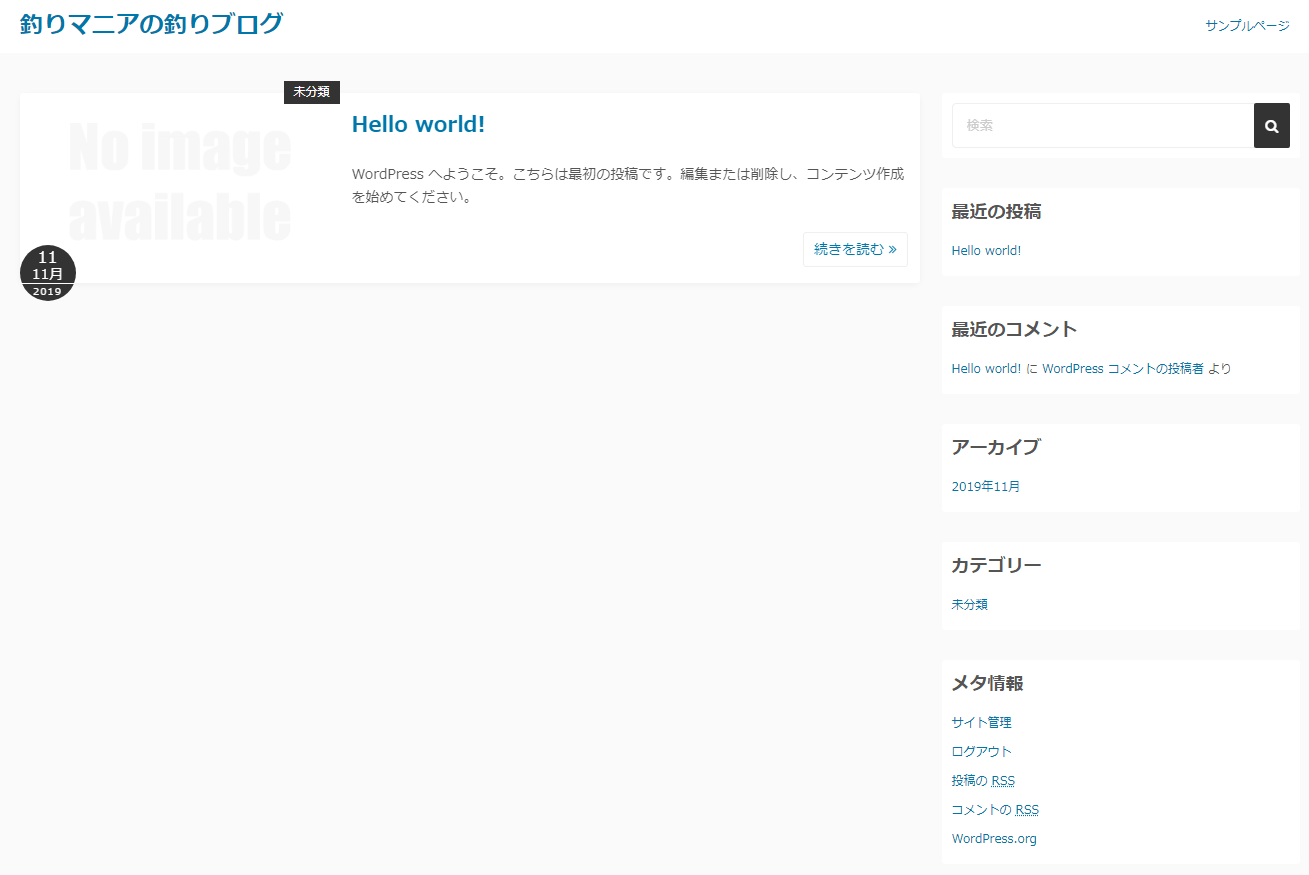Screen dimensions: 1309x875
Task: Visit WordPress コメントの投稿者 link
Action: [x=1122, y=369]
